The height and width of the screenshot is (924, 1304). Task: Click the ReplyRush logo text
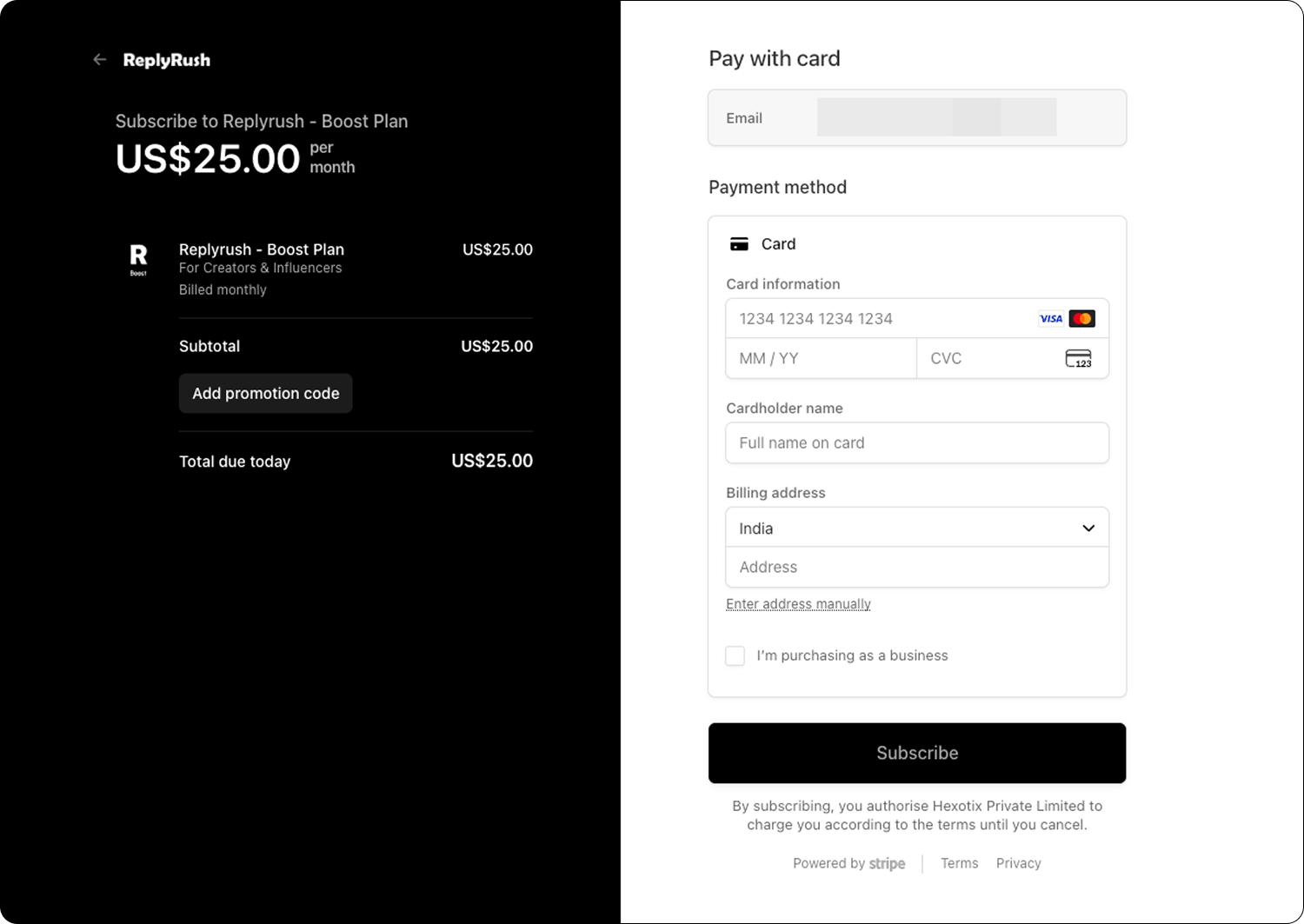click(x=167, y=60)
